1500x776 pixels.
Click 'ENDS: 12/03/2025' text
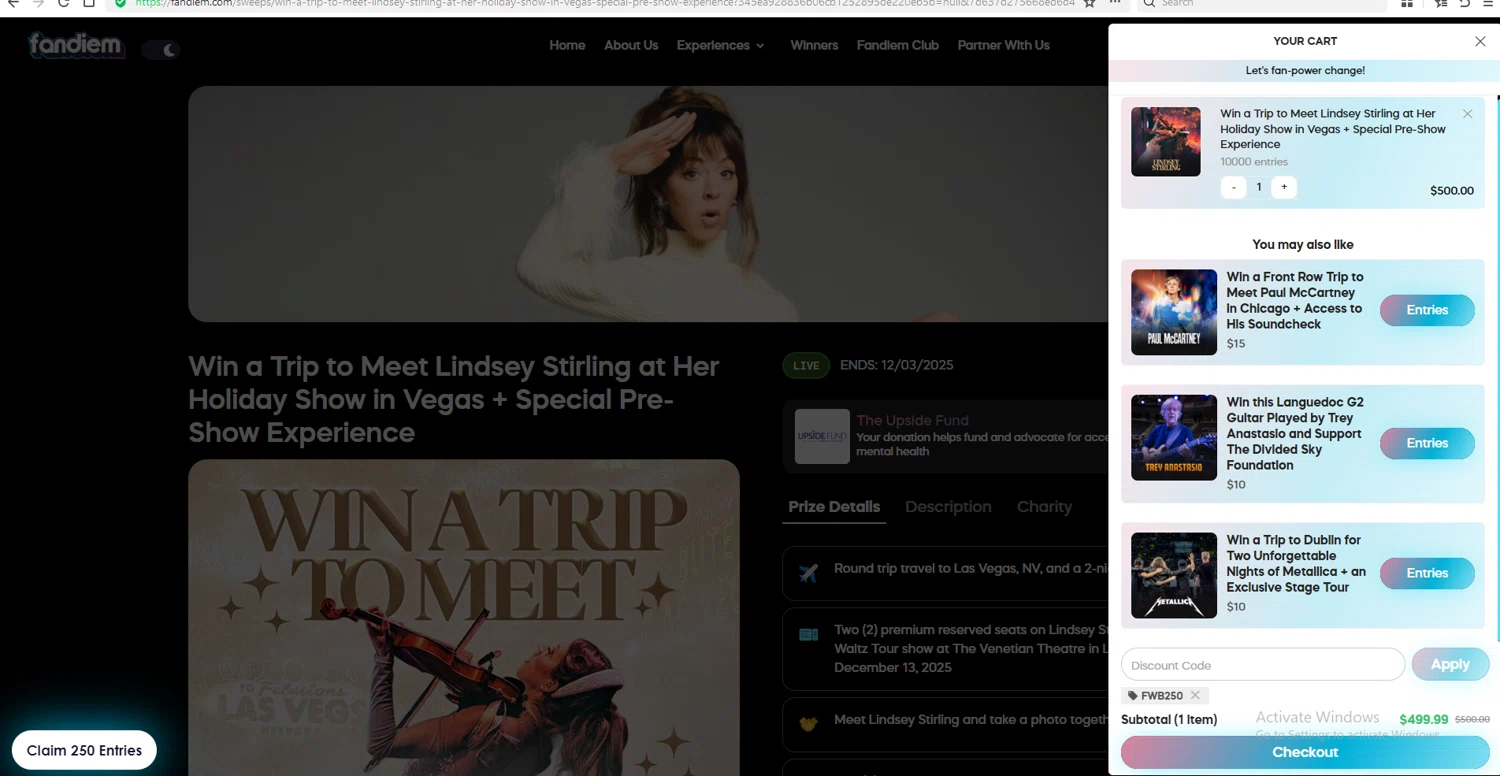(897, 365)
